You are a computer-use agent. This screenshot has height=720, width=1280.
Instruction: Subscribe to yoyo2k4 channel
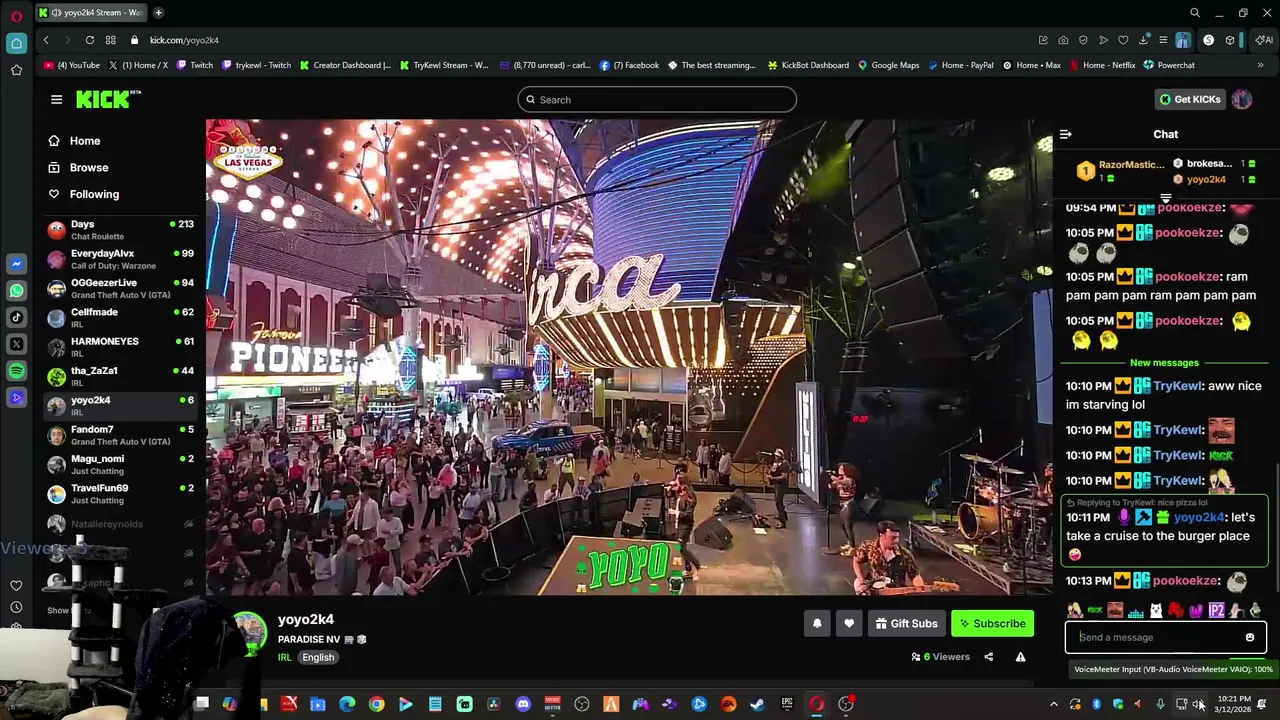pyautogui.click(x=992, y=624)
